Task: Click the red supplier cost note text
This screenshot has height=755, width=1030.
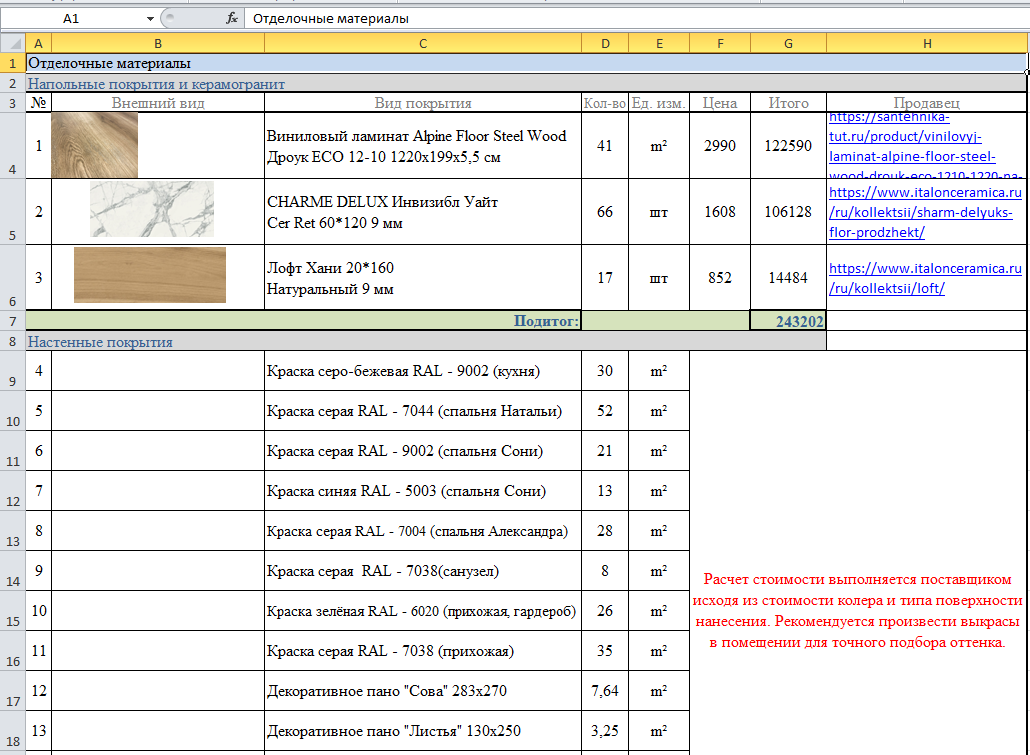Action: tap(857, 611)
